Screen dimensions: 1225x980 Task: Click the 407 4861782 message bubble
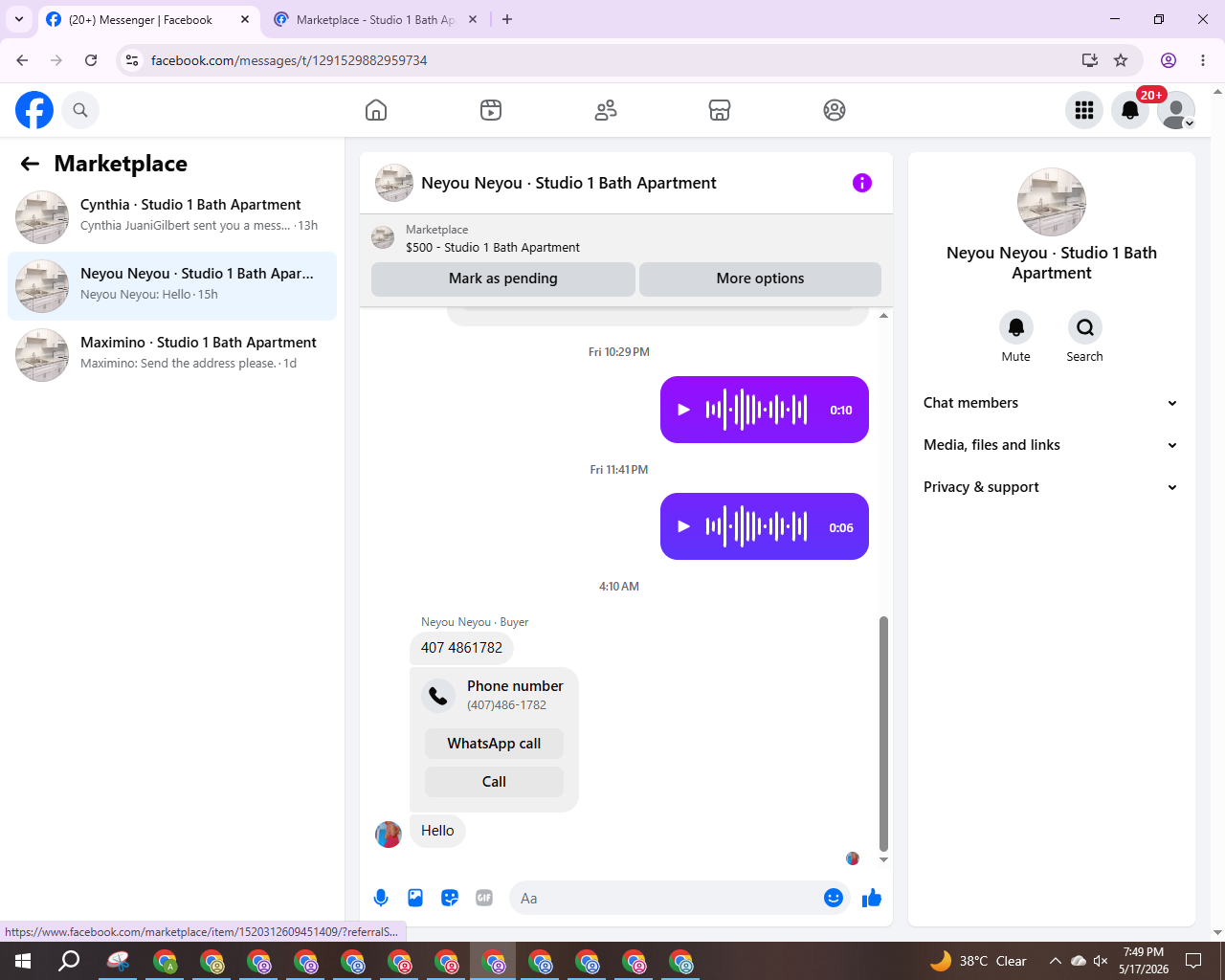461,648
